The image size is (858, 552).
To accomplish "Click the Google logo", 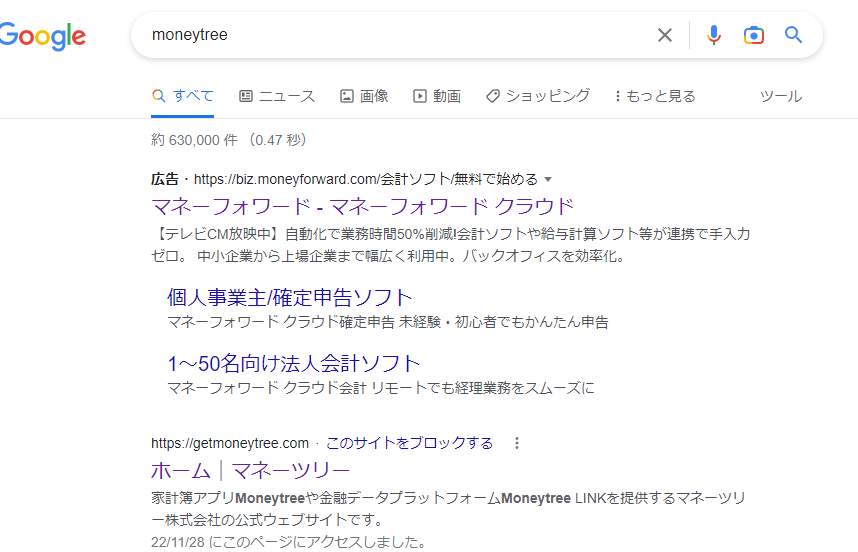I will (x=43, y=36).
